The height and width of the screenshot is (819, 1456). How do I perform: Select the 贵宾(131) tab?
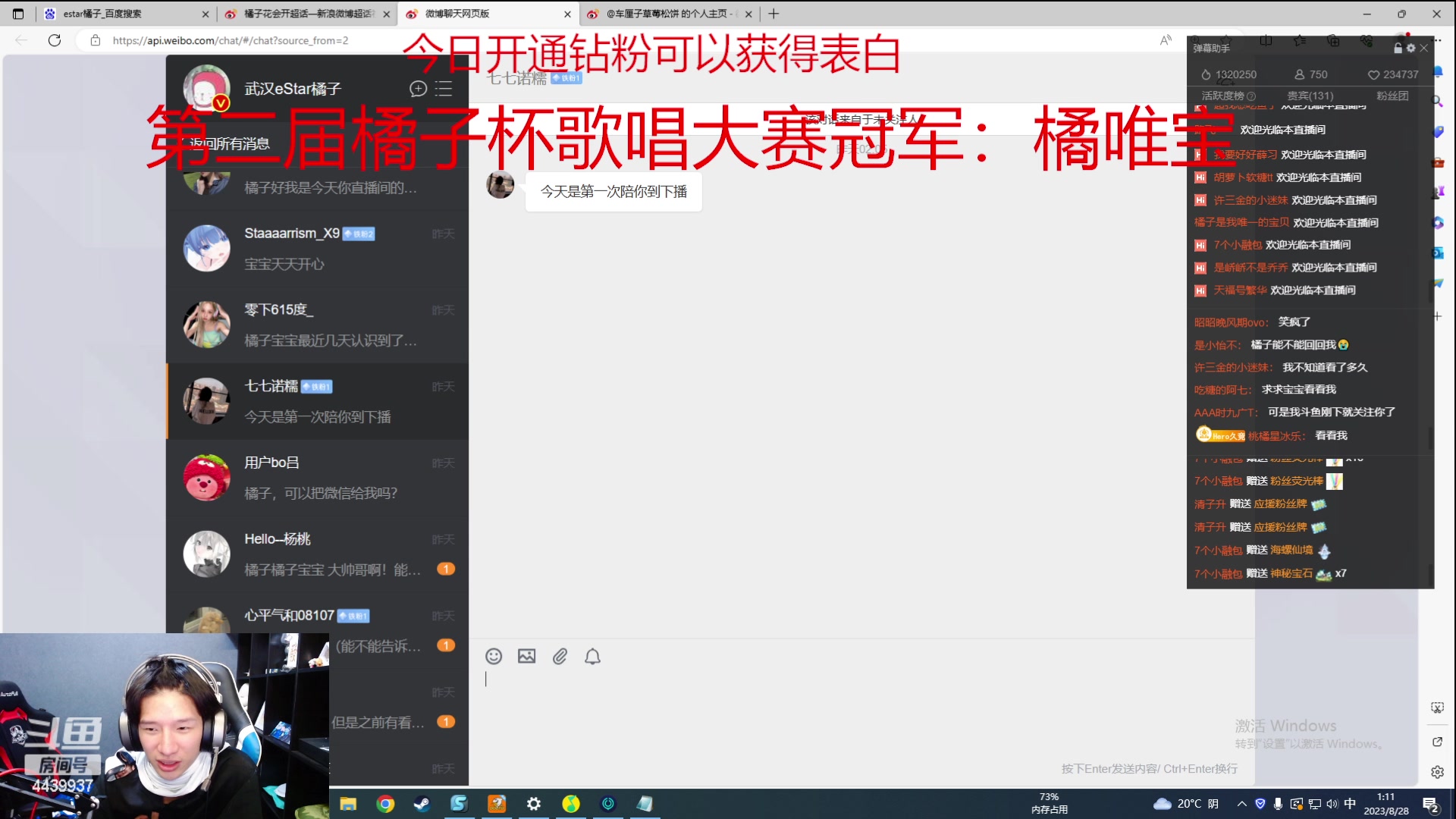coord(1310,96)
